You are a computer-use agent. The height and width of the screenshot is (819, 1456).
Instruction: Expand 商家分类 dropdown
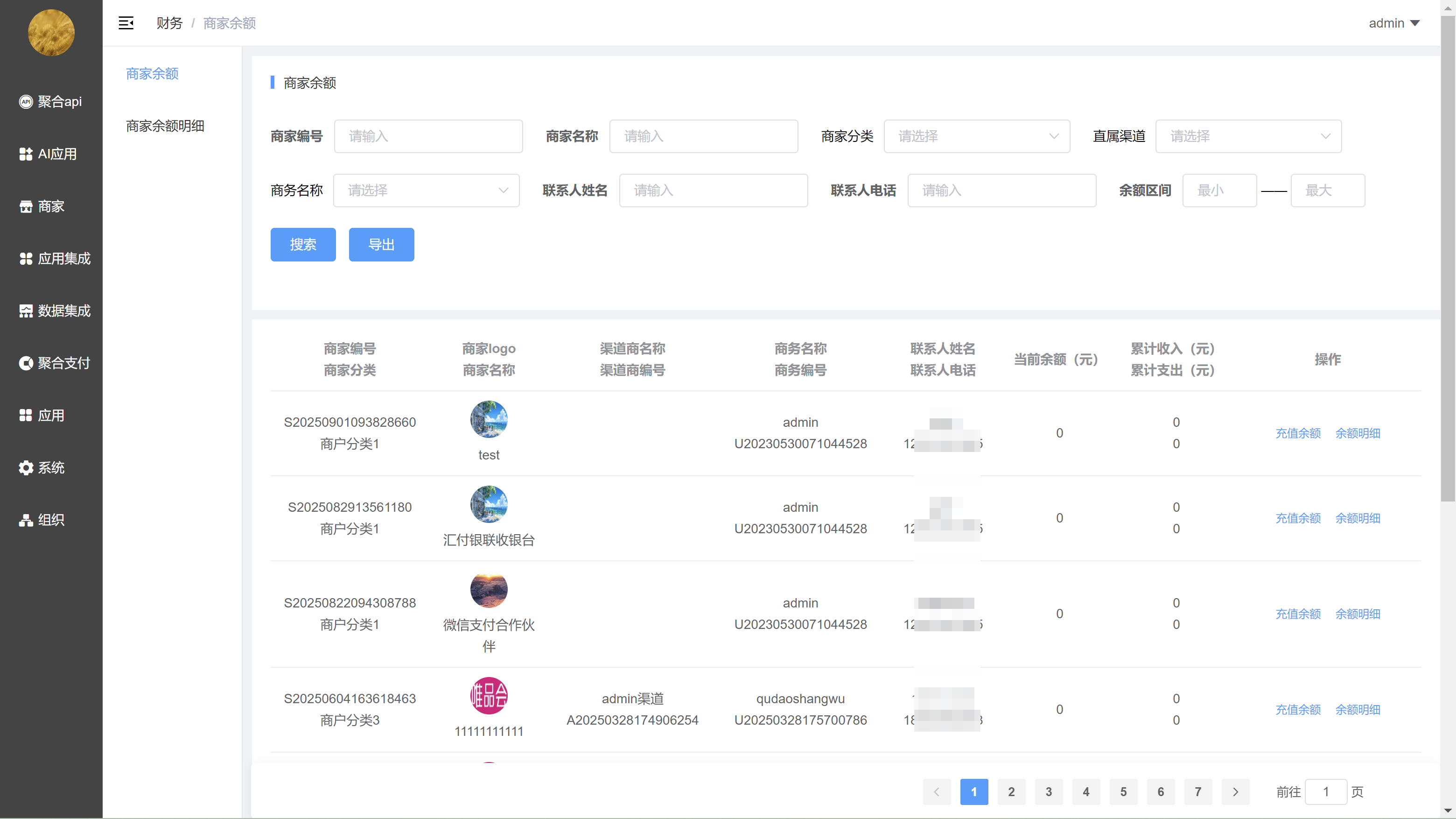pos(976,136)
